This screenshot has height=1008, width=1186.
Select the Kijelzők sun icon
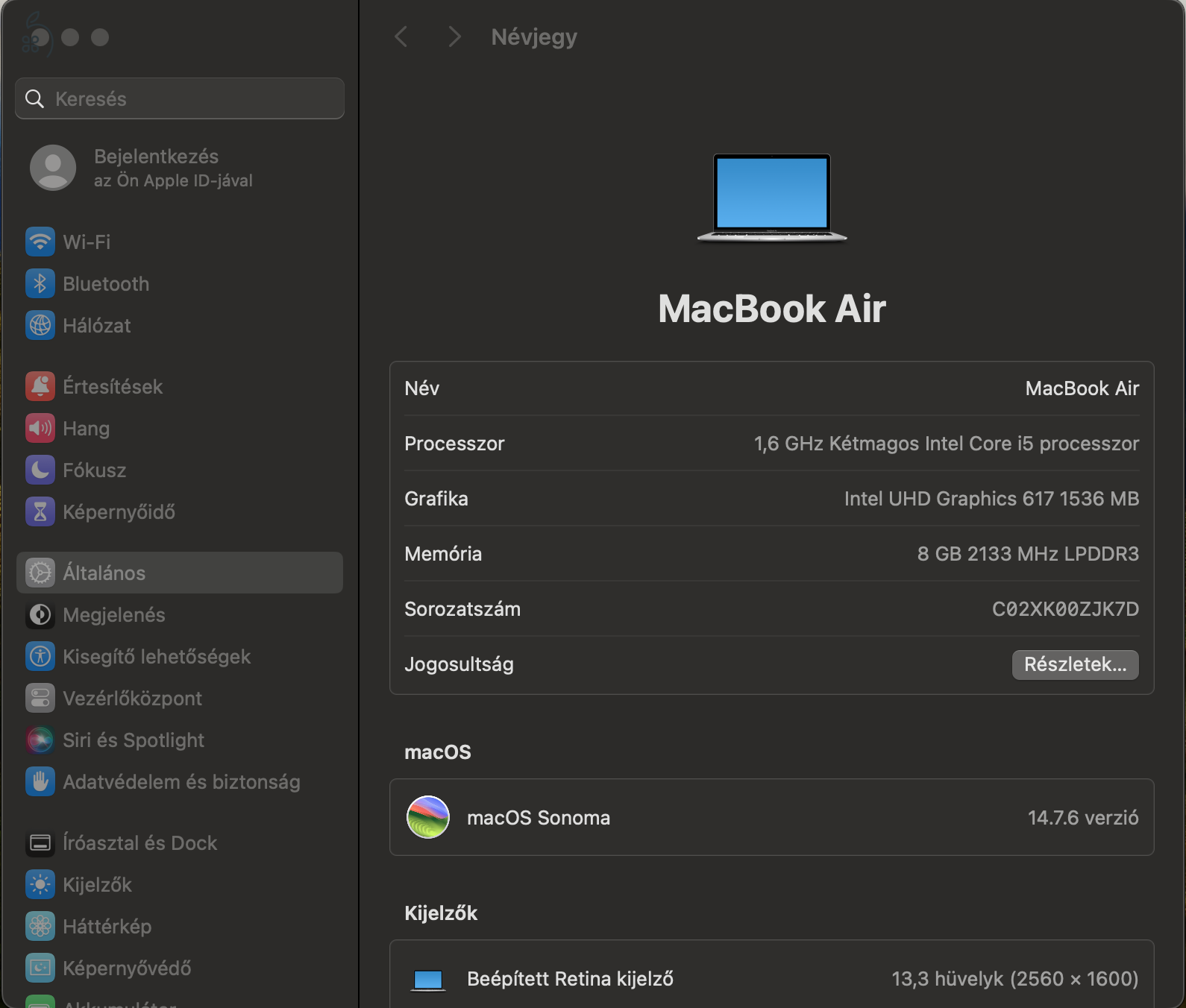(x=40, y=884)
